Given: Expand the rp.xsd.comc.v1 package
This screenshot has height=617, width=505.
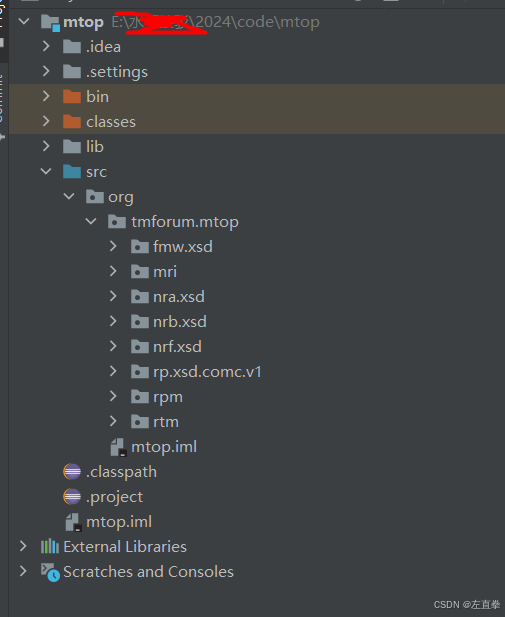Looking at the screenshot, I should [x=113, y=371].
